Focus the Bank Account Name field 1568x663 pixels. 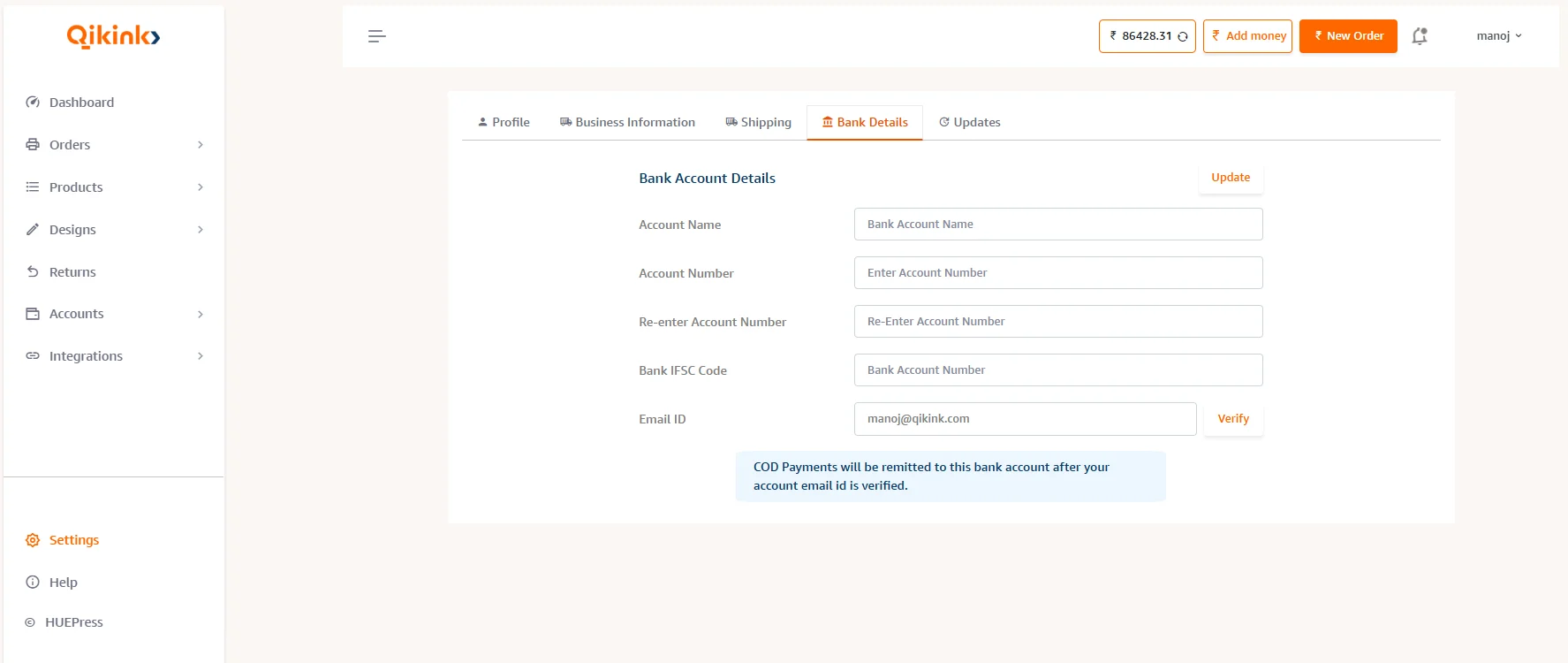point(1058,225)
